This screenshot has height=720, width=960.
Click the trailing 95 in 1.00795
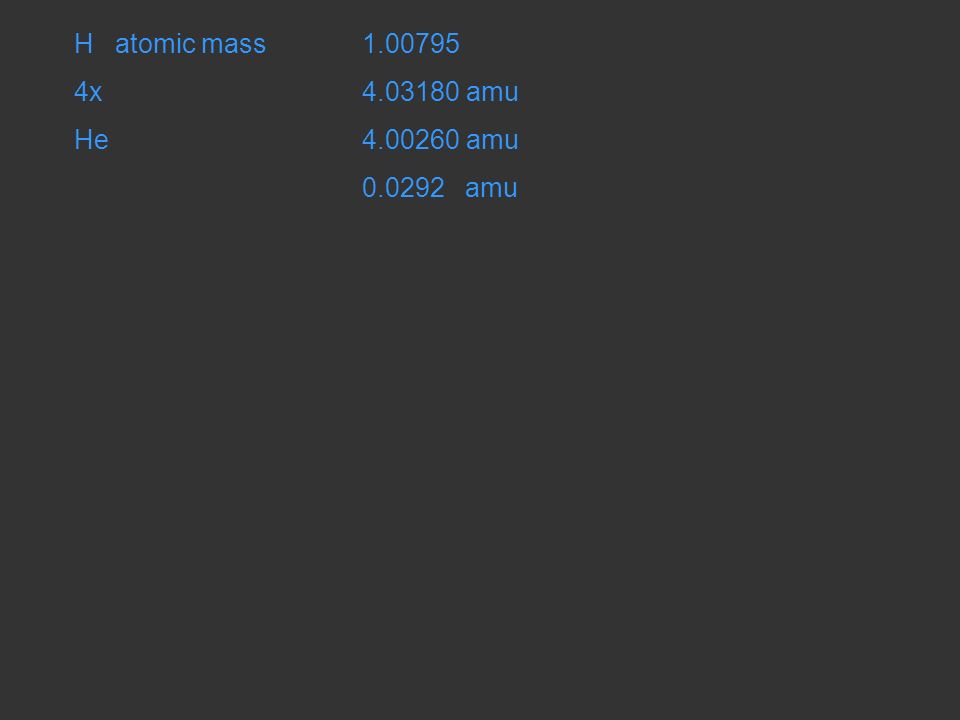[445, 44]
